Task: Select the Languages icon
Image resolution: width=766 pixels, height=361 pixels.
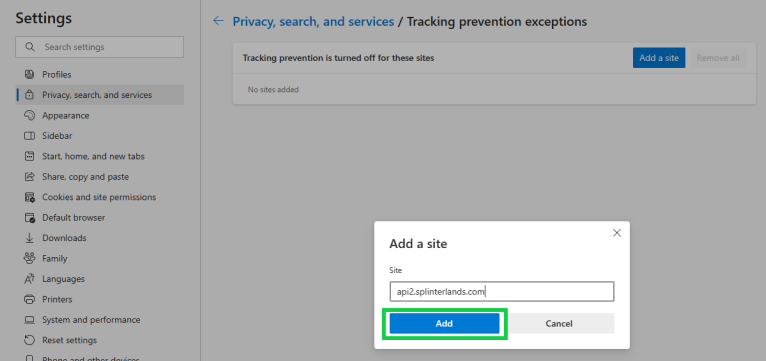Action: coord(29,279)
